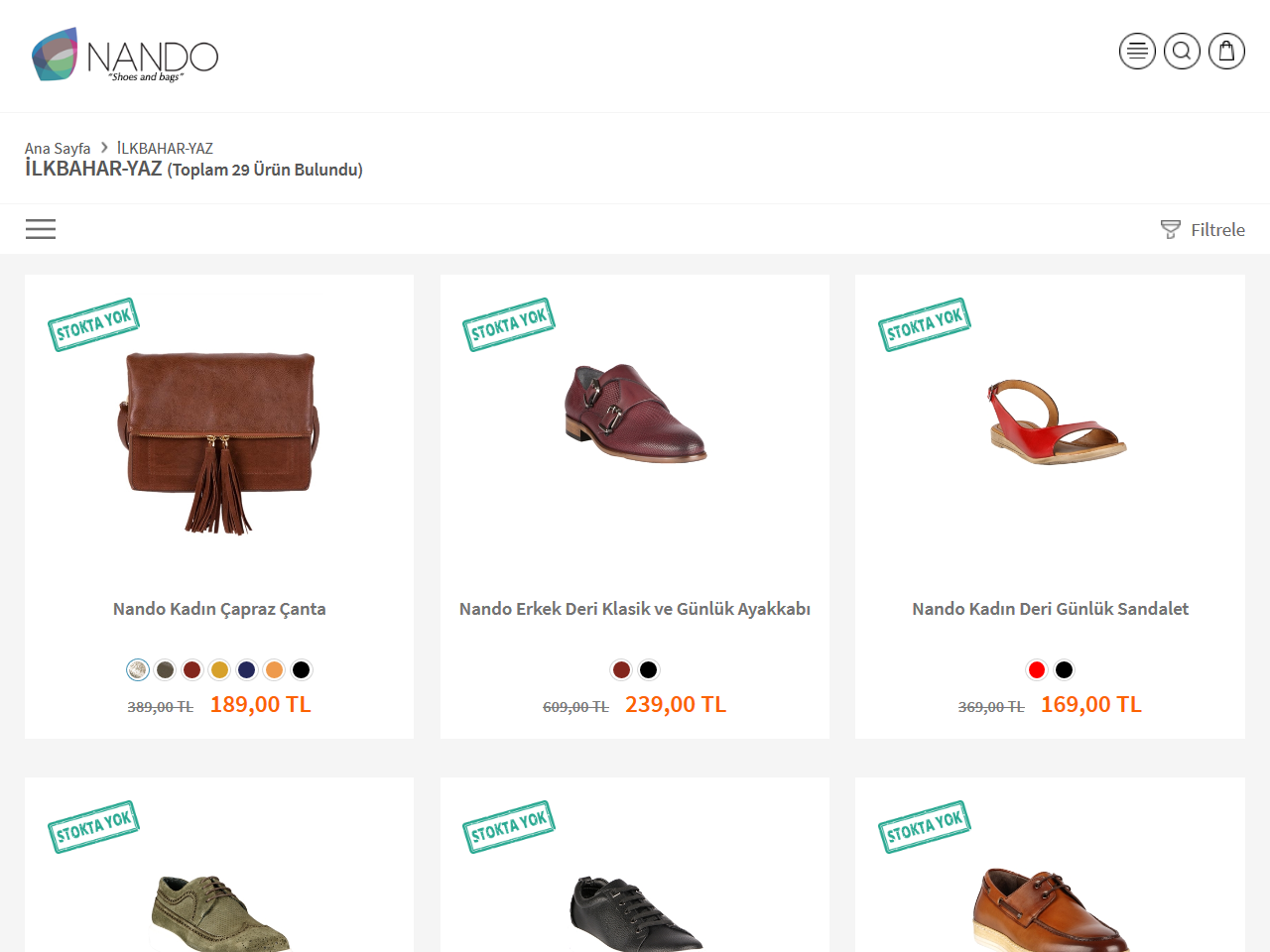The image size is (1270, 952).
Task: View the tan boat shoe image
Action: tap(1051, 910)
